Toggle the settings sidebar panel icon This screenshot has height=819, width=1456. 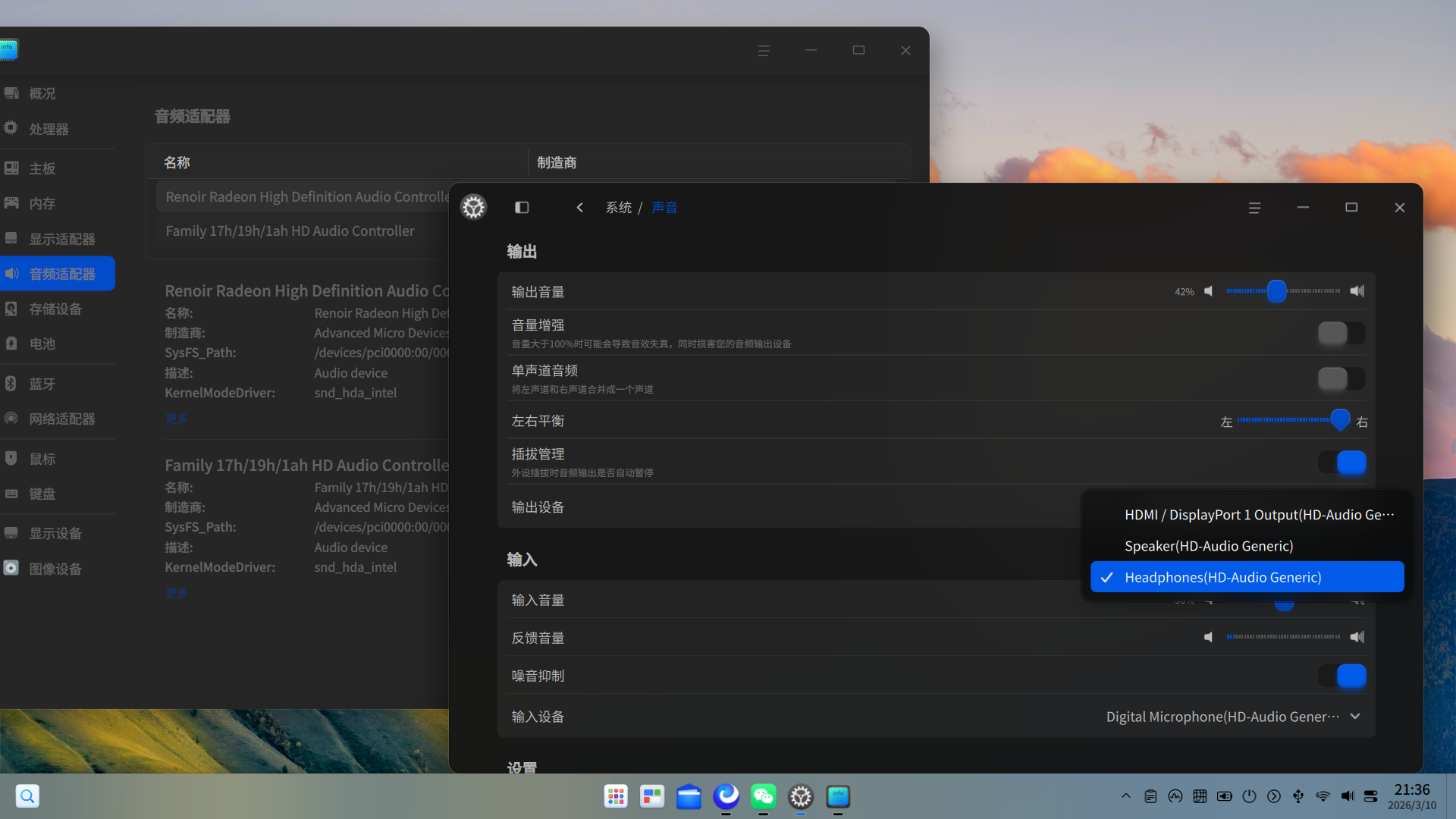522,207
